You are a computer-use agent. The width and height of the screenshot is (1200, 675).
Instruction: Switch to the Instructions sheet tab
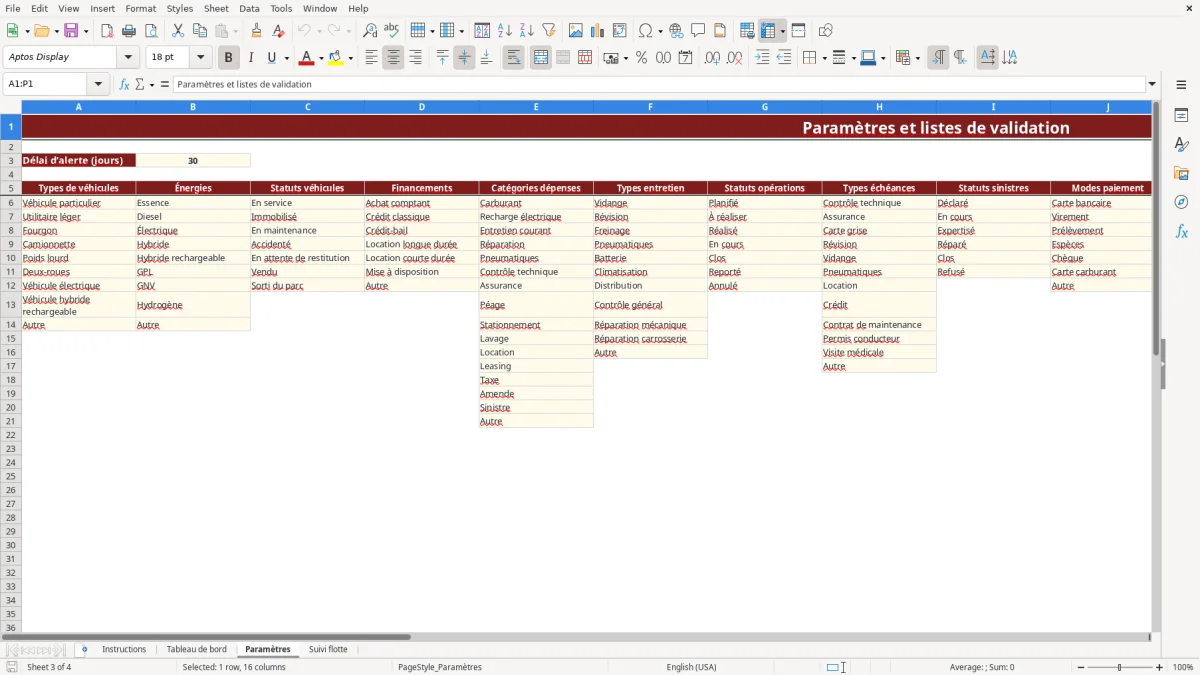tap(124, 649)
